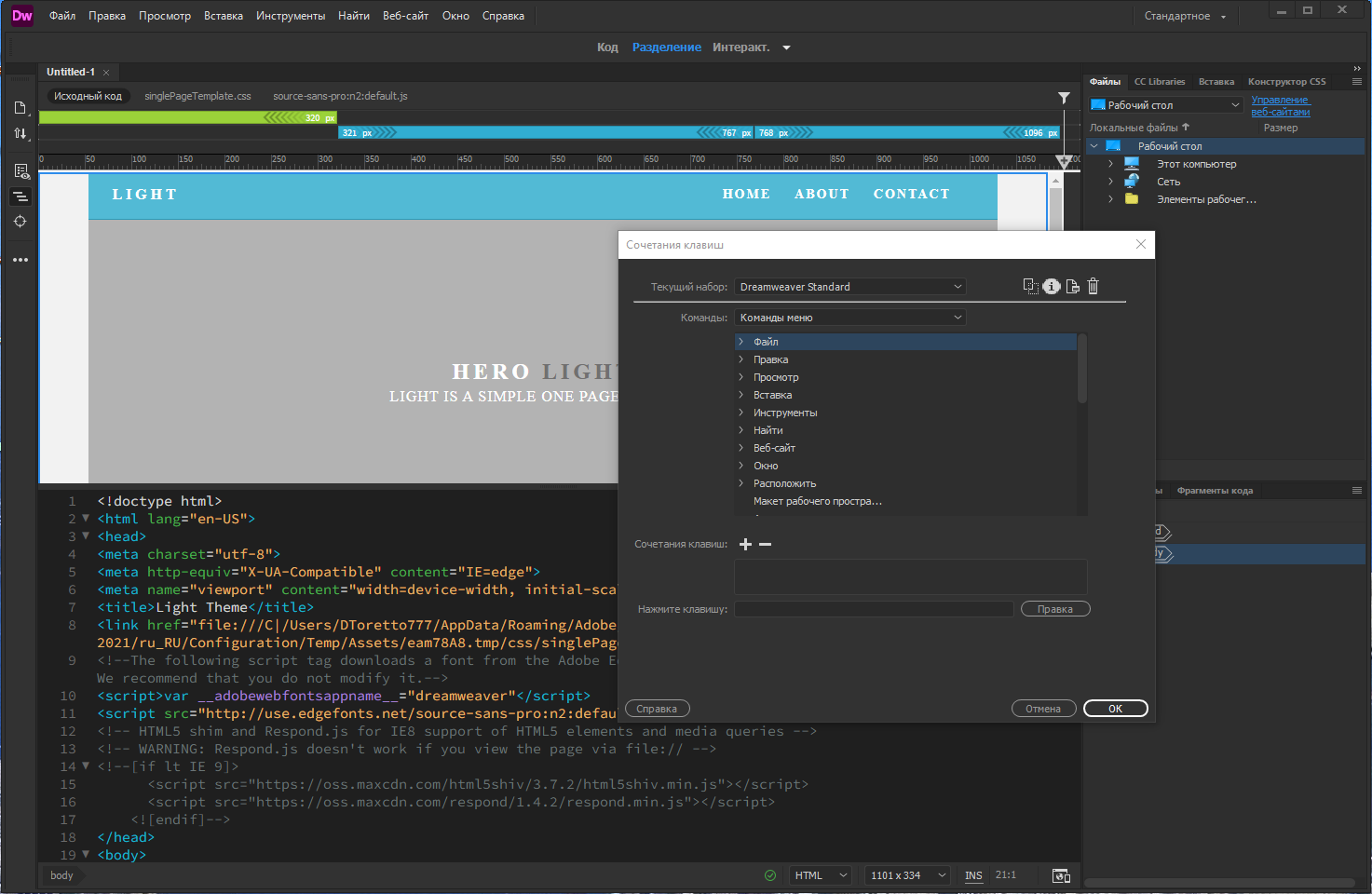Screen dimensions: 1372x894
Task: Click the Отмена button
Action: point(1043,709)
